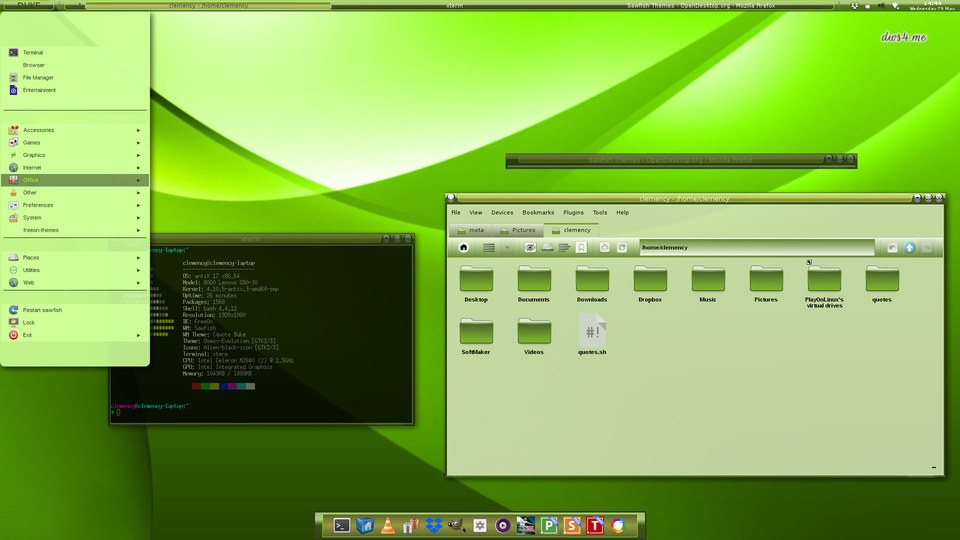The width and height of the screenshot is (960, 540).
Task: Reload folder with the refresh icon
Action: tap(621, 247)
